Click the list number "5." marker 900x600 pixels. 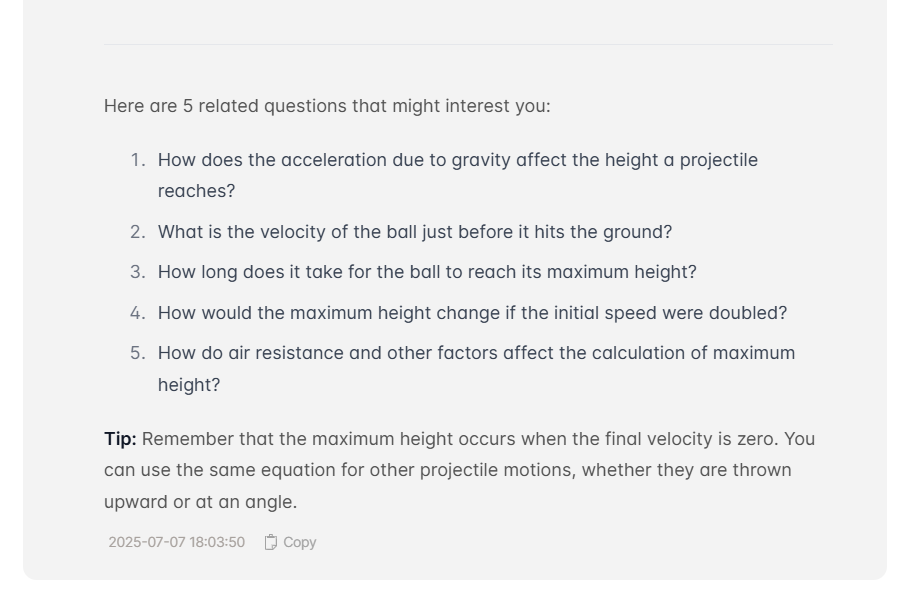click(x=138, y=353)
